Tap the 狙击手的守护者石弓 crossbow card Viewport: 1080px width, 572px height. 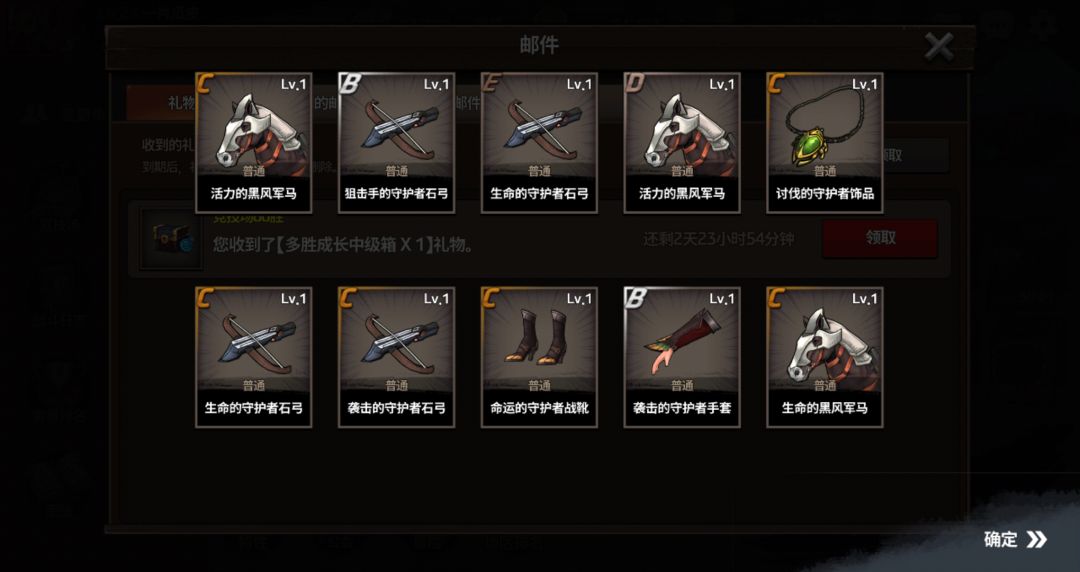[396, 143]
